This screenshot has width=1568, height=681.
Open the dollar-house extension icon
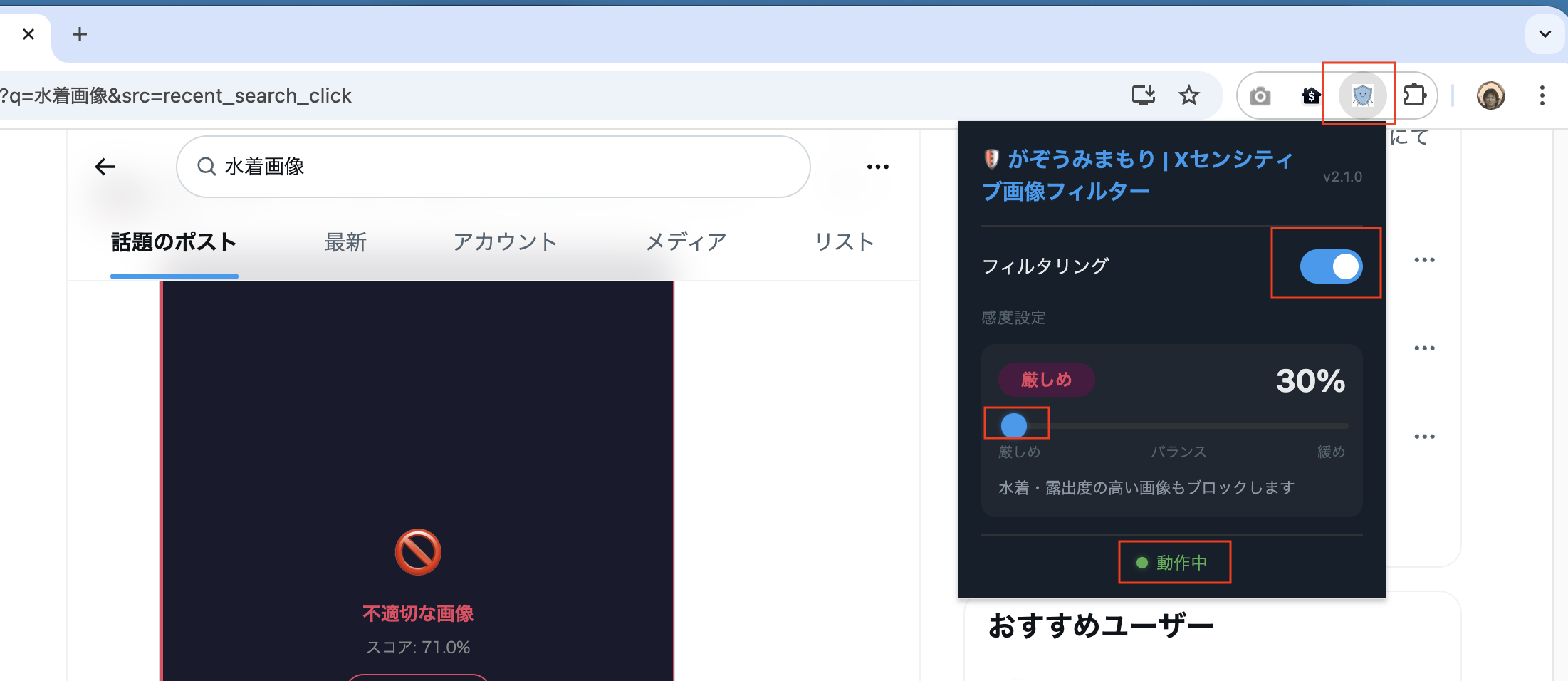[x=1311, y=95]
